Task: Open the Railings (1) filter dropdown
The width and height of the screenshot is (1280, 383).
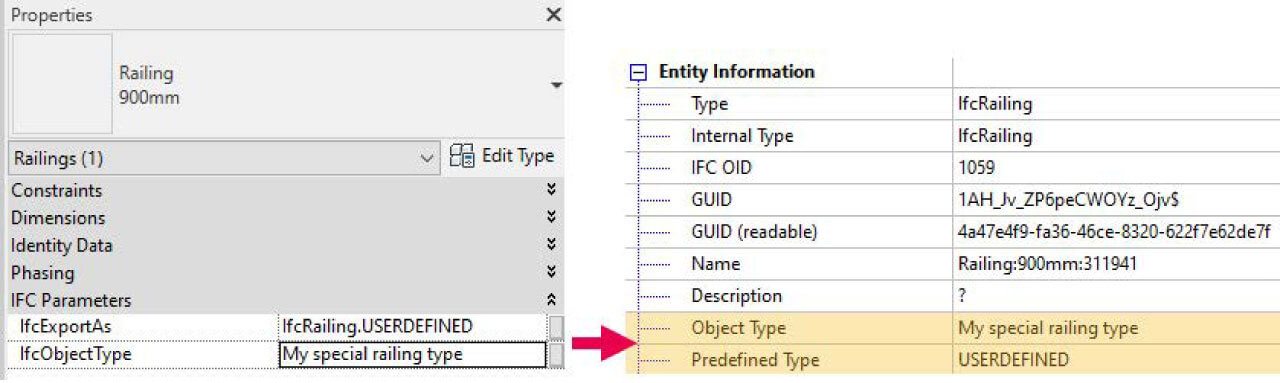Action: [x=225, y=158]
